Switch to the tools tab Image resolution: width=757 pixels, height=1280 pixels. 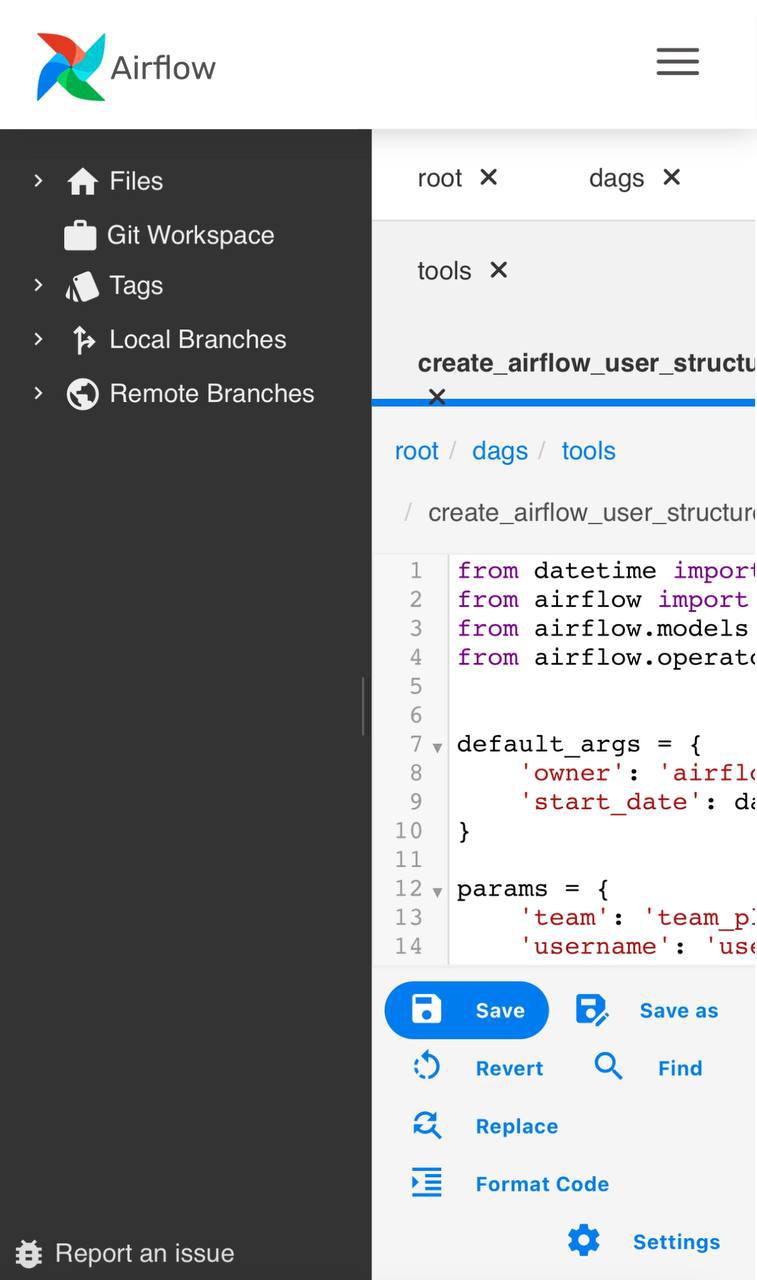pyautogui.click(x=444, y=270)
